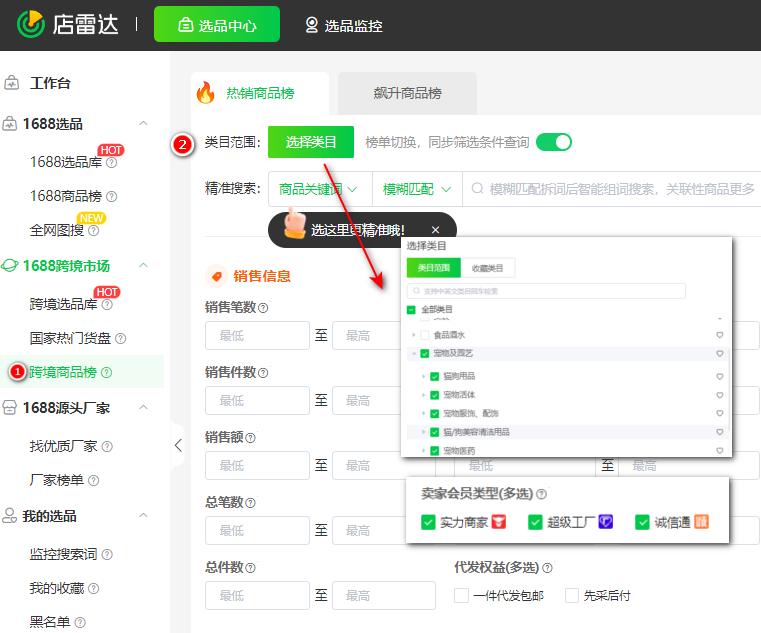Toggle the 榜单切换 sync filter switch
The width and height of the screenshot is (761, 633).
point(554,142)
